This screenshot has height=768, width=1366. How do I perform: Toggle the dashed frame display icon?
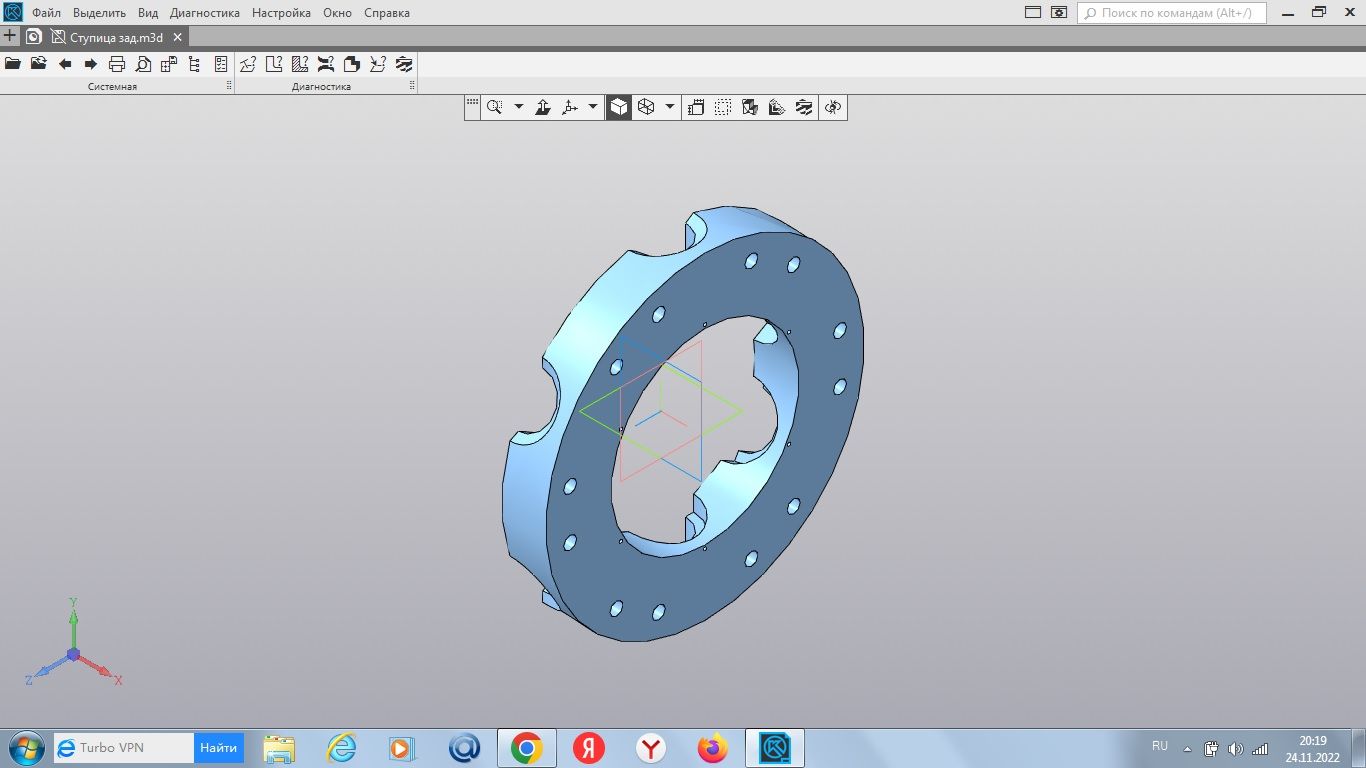point(723,107)
